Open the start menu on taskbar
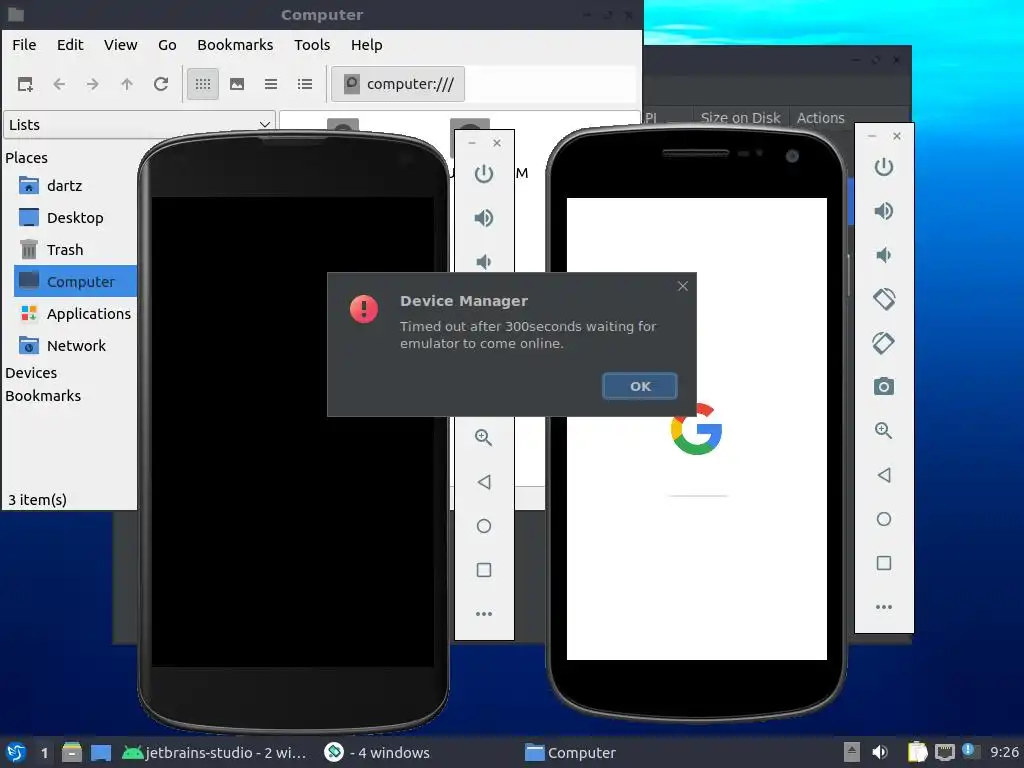The width and height of the screenshot is (1024, 768). (16, 752)
